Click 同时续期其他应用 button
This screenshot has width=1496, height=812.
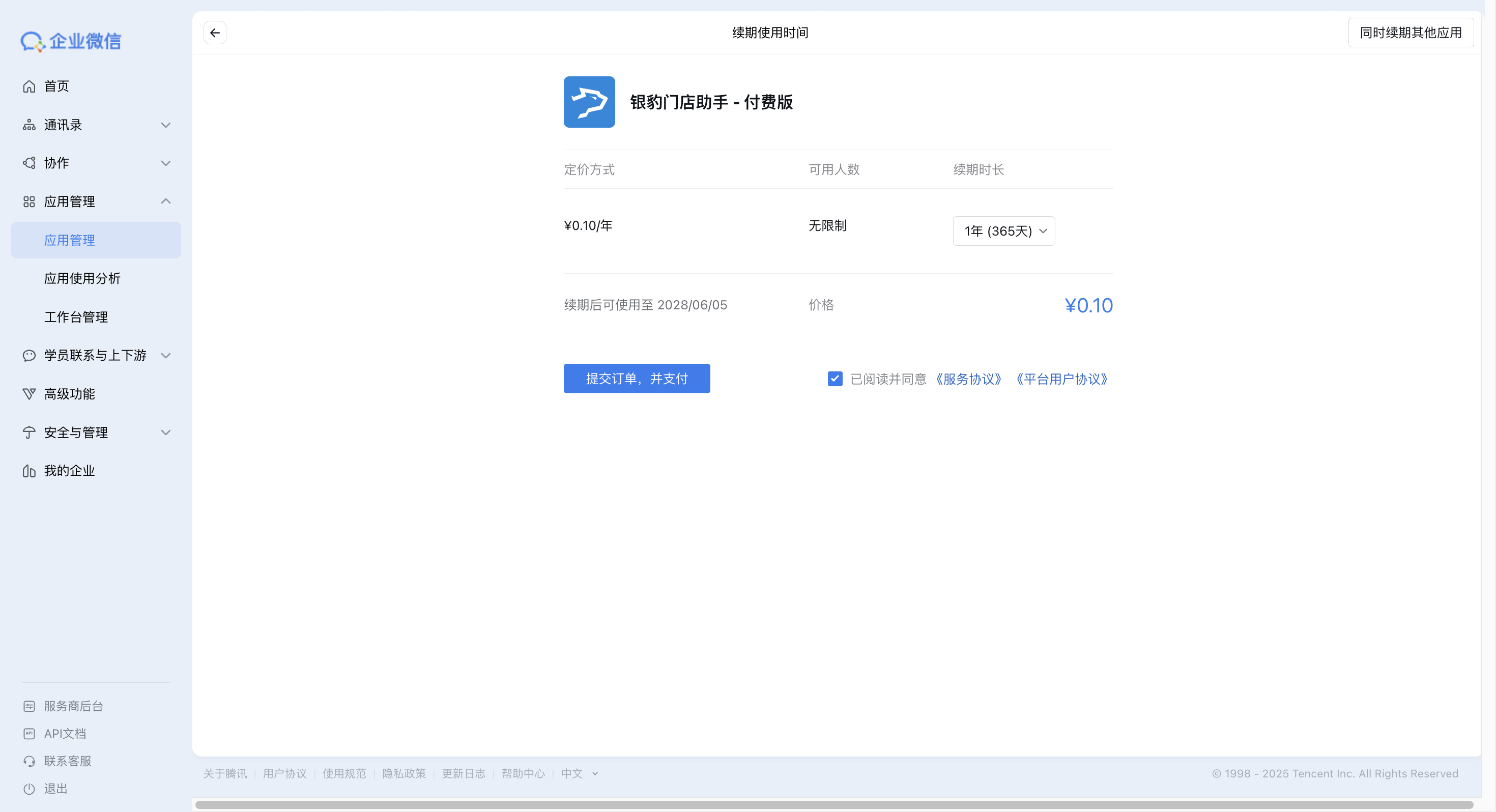pyautogui.click(x=1411, y=33)
